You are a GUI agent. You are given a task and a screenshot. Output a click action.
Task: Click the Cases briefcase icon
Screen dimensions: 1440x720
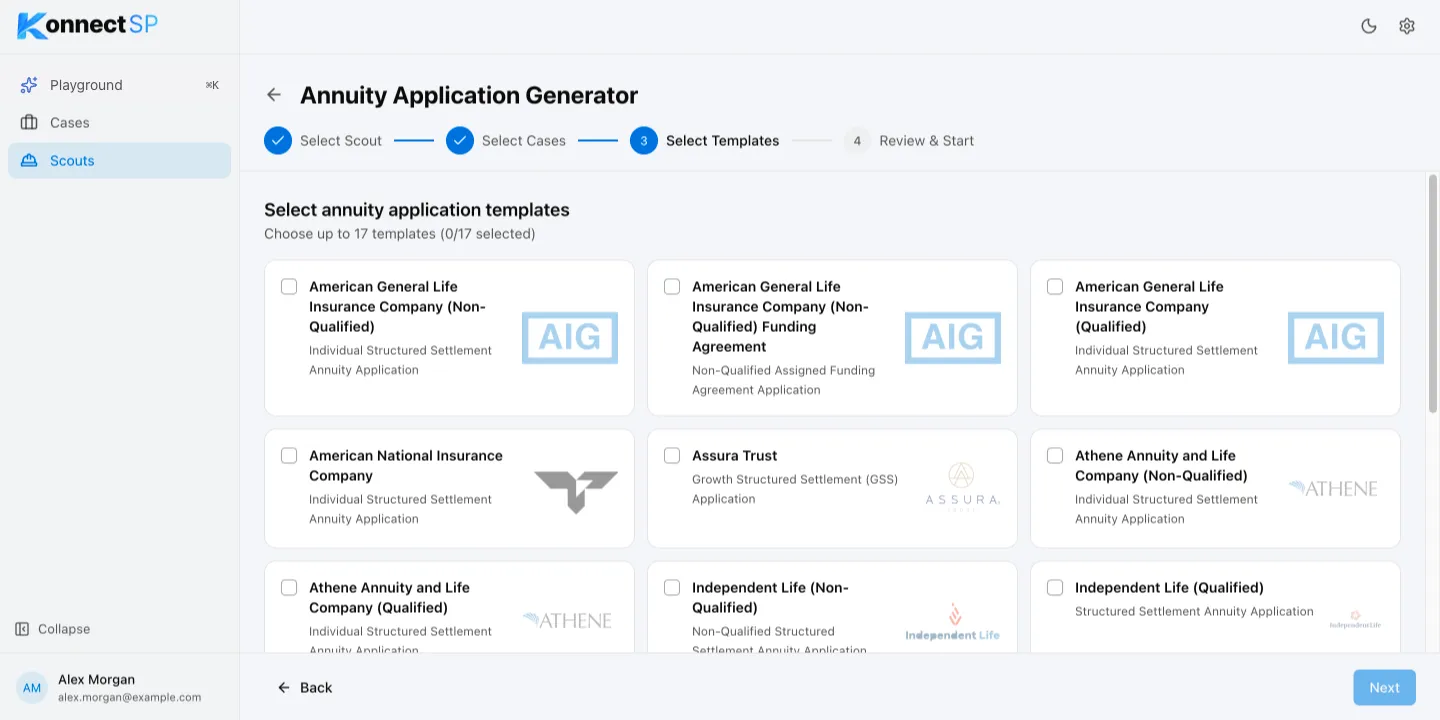click(29, 123)
